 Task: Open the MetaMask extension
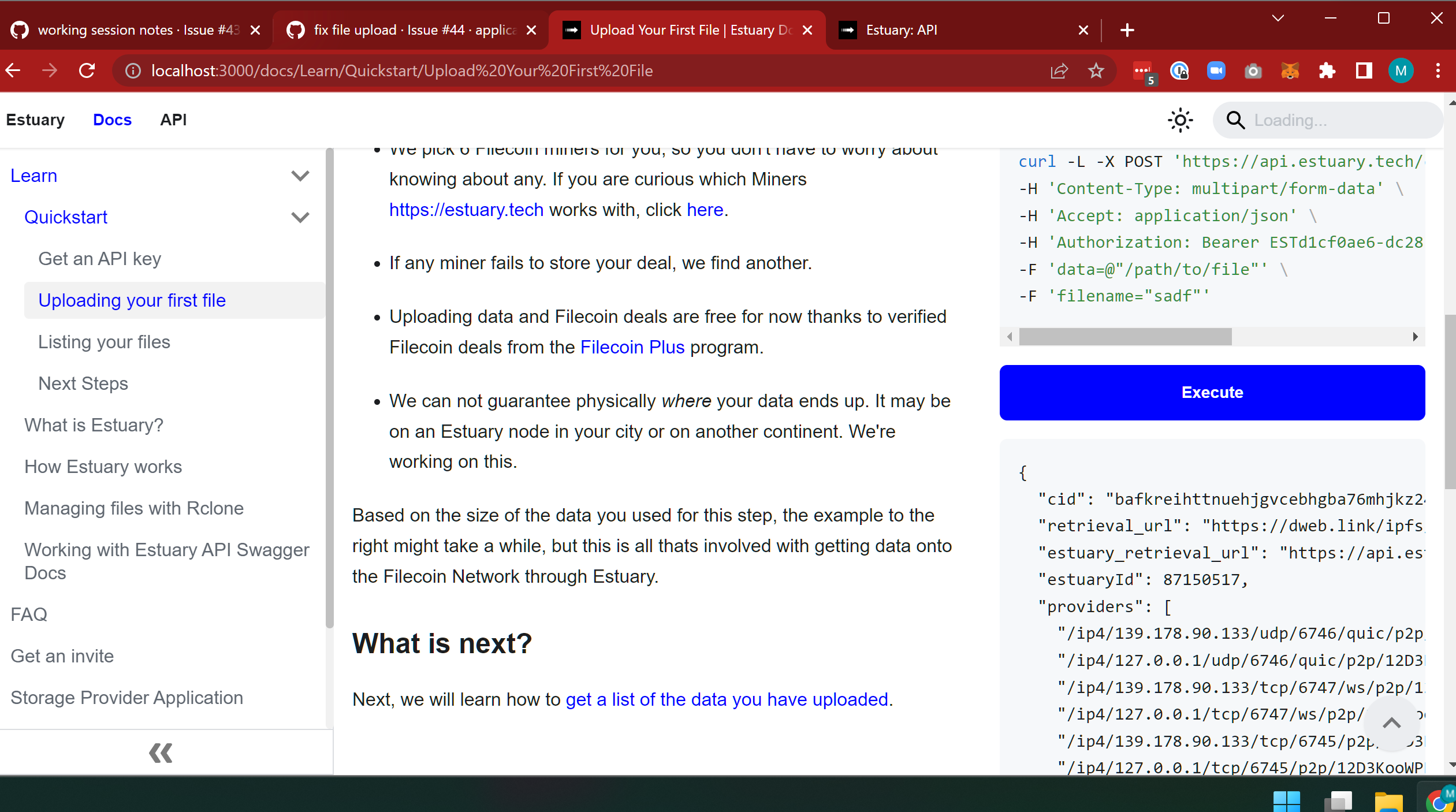(x=1291, y=70)
